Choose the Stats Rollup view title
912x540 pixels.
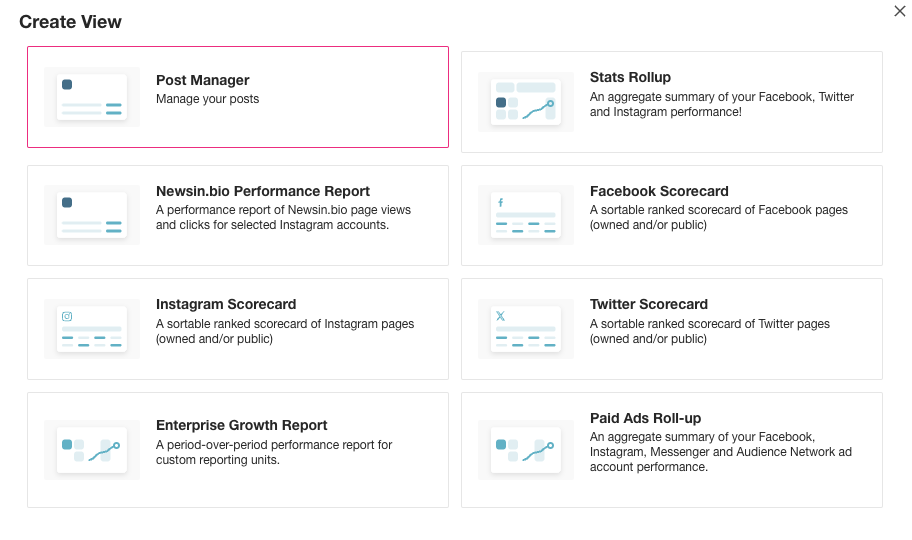point(630,77)
